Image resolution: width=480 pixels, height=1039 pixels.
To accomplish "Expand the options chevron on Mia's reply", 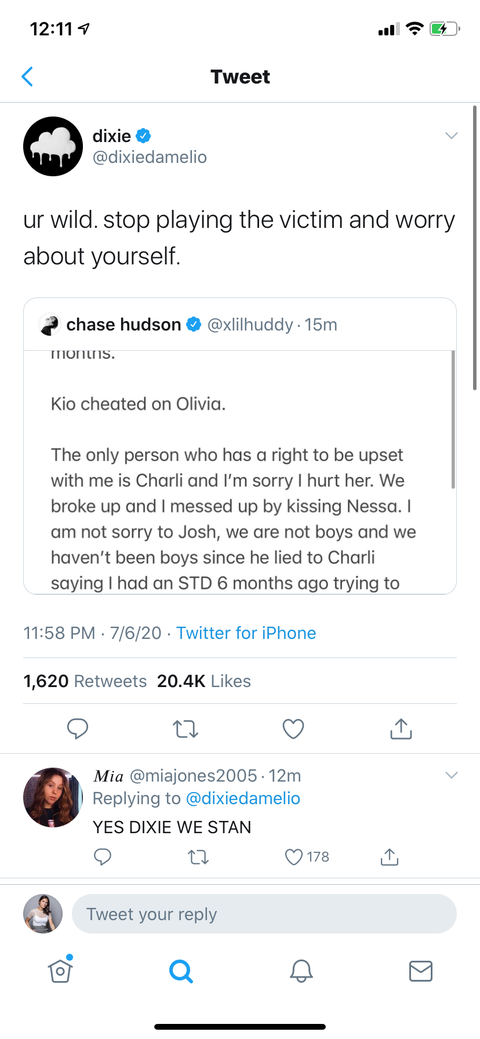I will tap(451, 775).
